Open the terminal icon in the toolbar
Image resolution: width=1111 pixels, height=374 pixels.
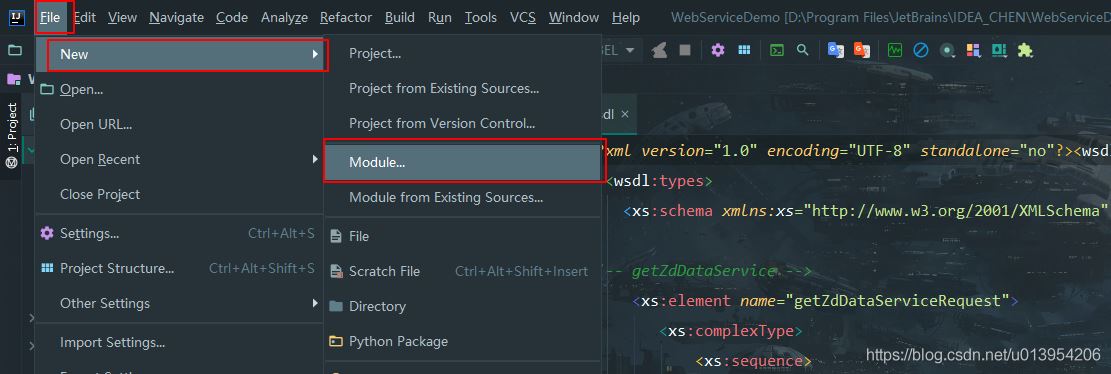777,50
